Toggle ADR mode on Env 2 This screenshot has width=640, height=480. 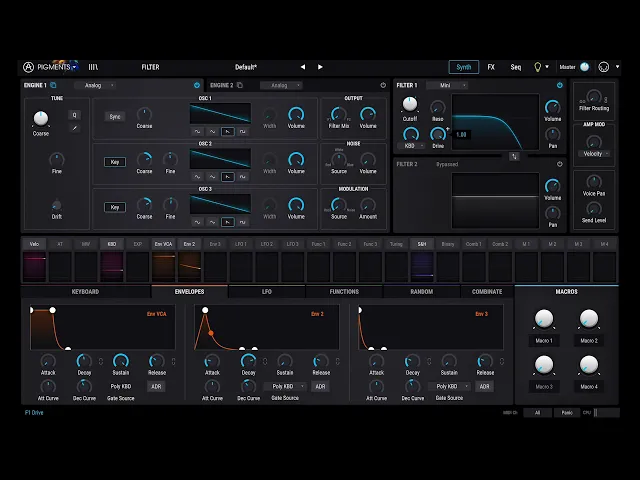(x=320, y=387)
